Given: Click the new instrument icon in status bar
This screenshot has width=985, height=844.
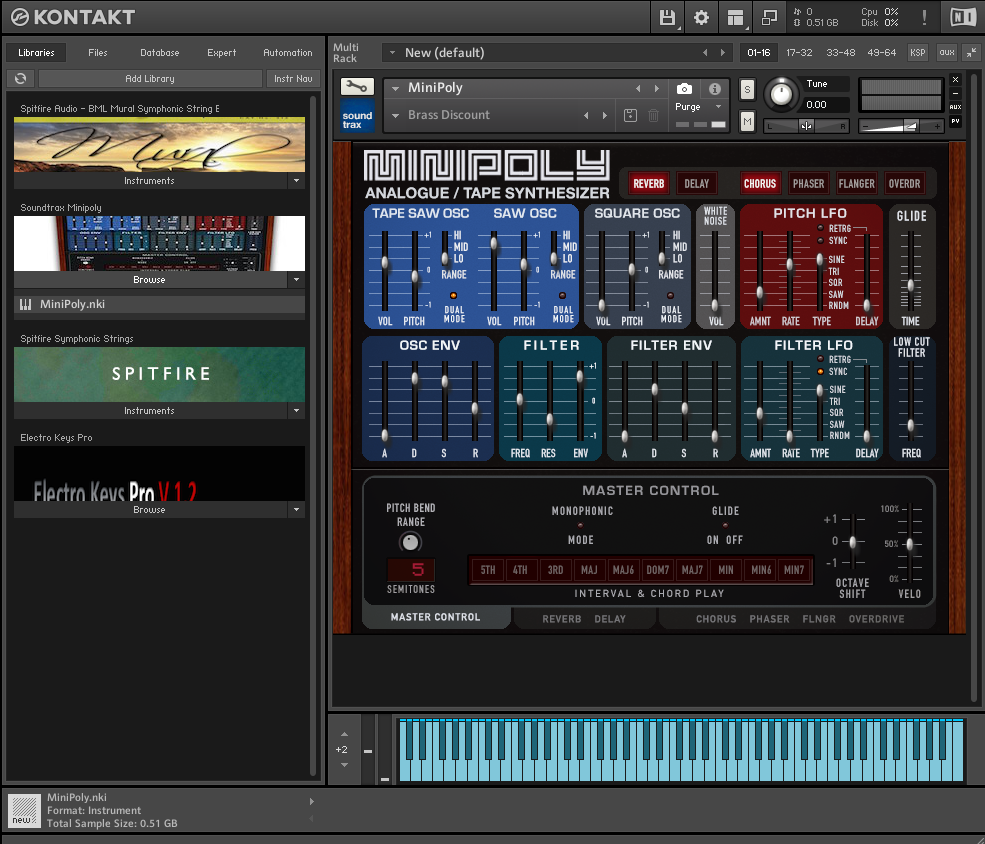Looking at the screenshot, I should [x=24, y=811].
